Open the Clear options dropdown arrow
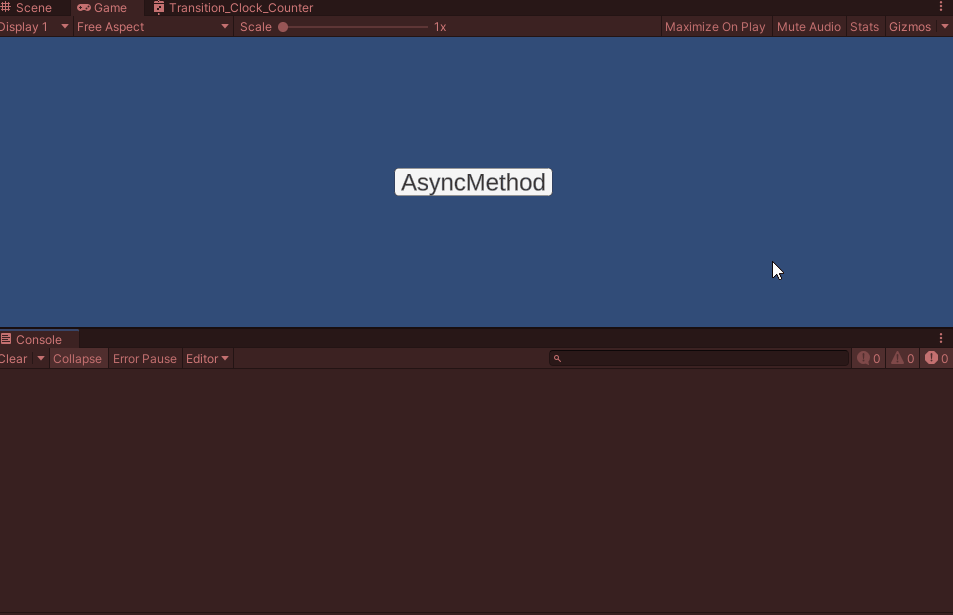Viewport: 953px width, 615px height. click(x=41, y=359)
